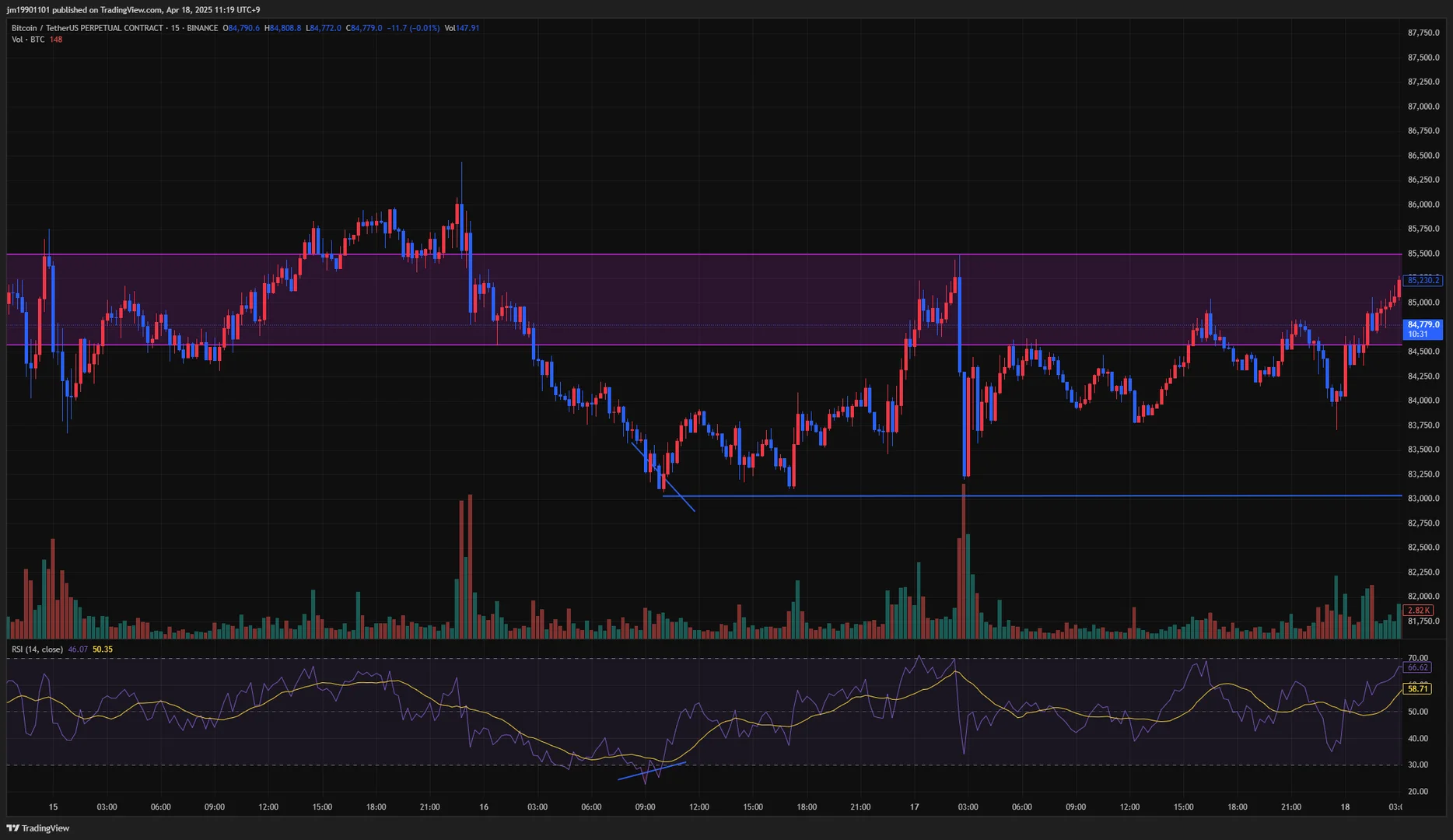Click the '87,750.0' price axis label
Viewport: 1453px width, 840px height.
(x=1423, y=33)
